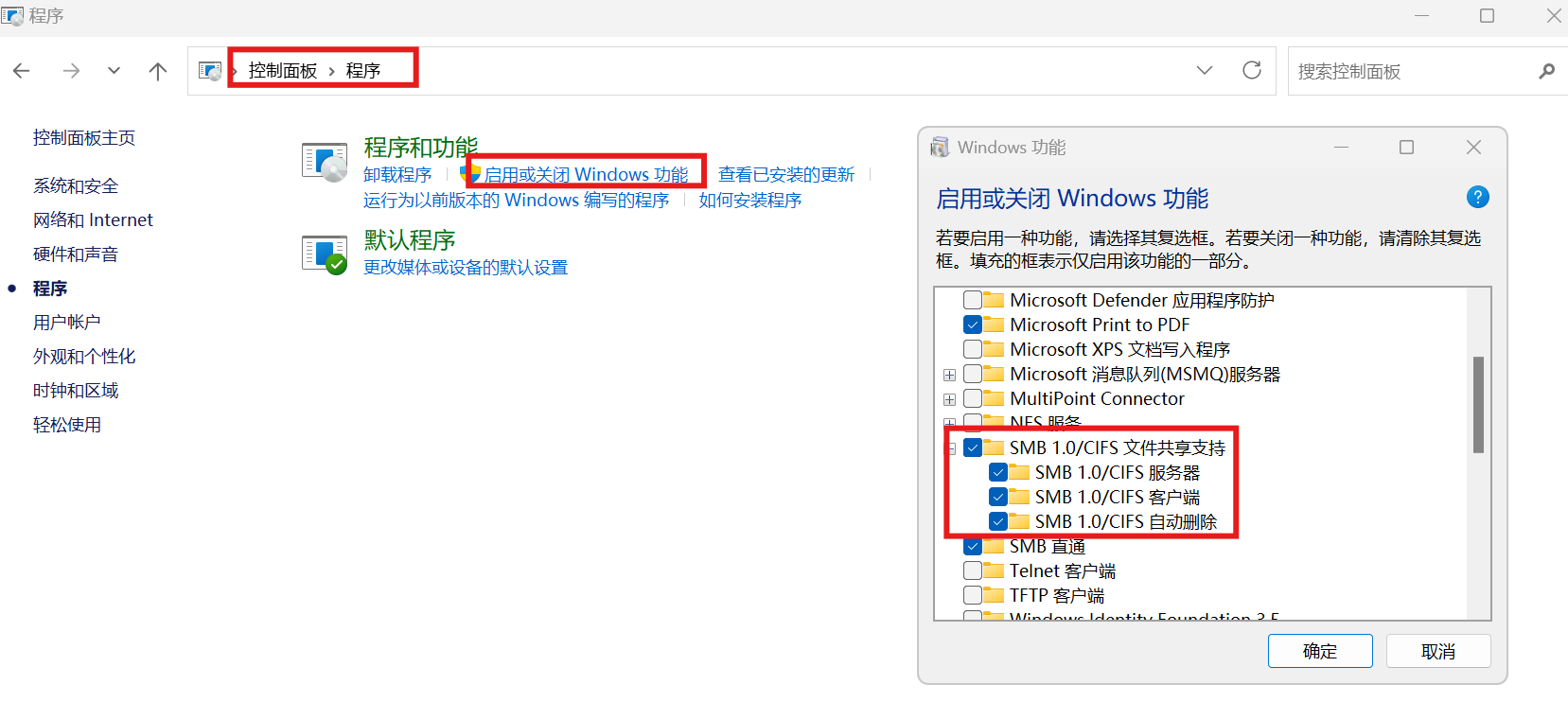Uncheck SMB 直通 checkbox
This screenshot has width=1568, height=702.
(x=972, y=547)
